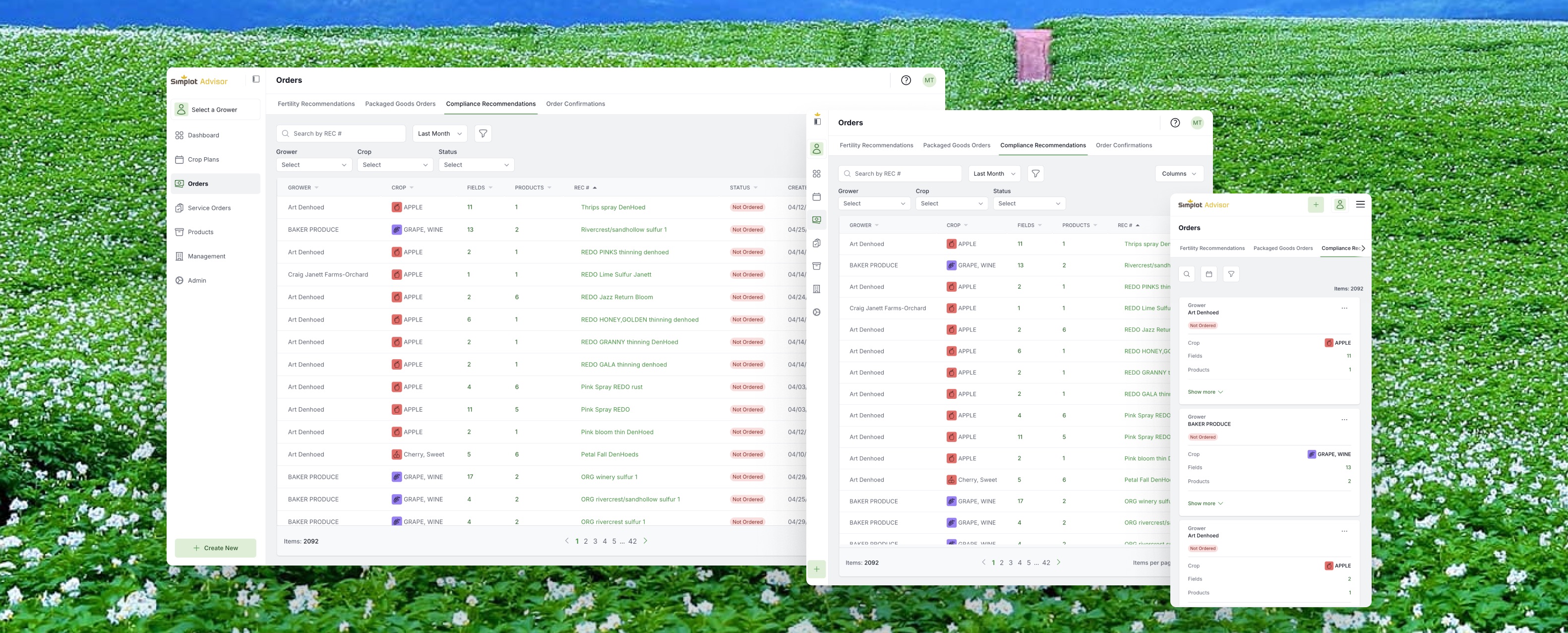1568x633 pixels.
Task: Collapse the sidebar using panel toggle icon
Action: [x=256, y=79]
